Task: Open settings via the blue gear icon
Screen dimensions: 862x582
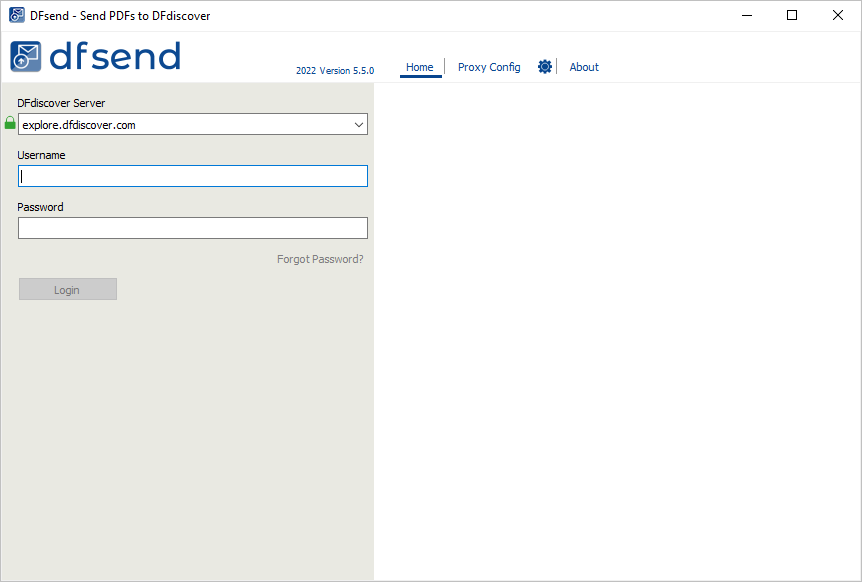Action: point(545,66)
